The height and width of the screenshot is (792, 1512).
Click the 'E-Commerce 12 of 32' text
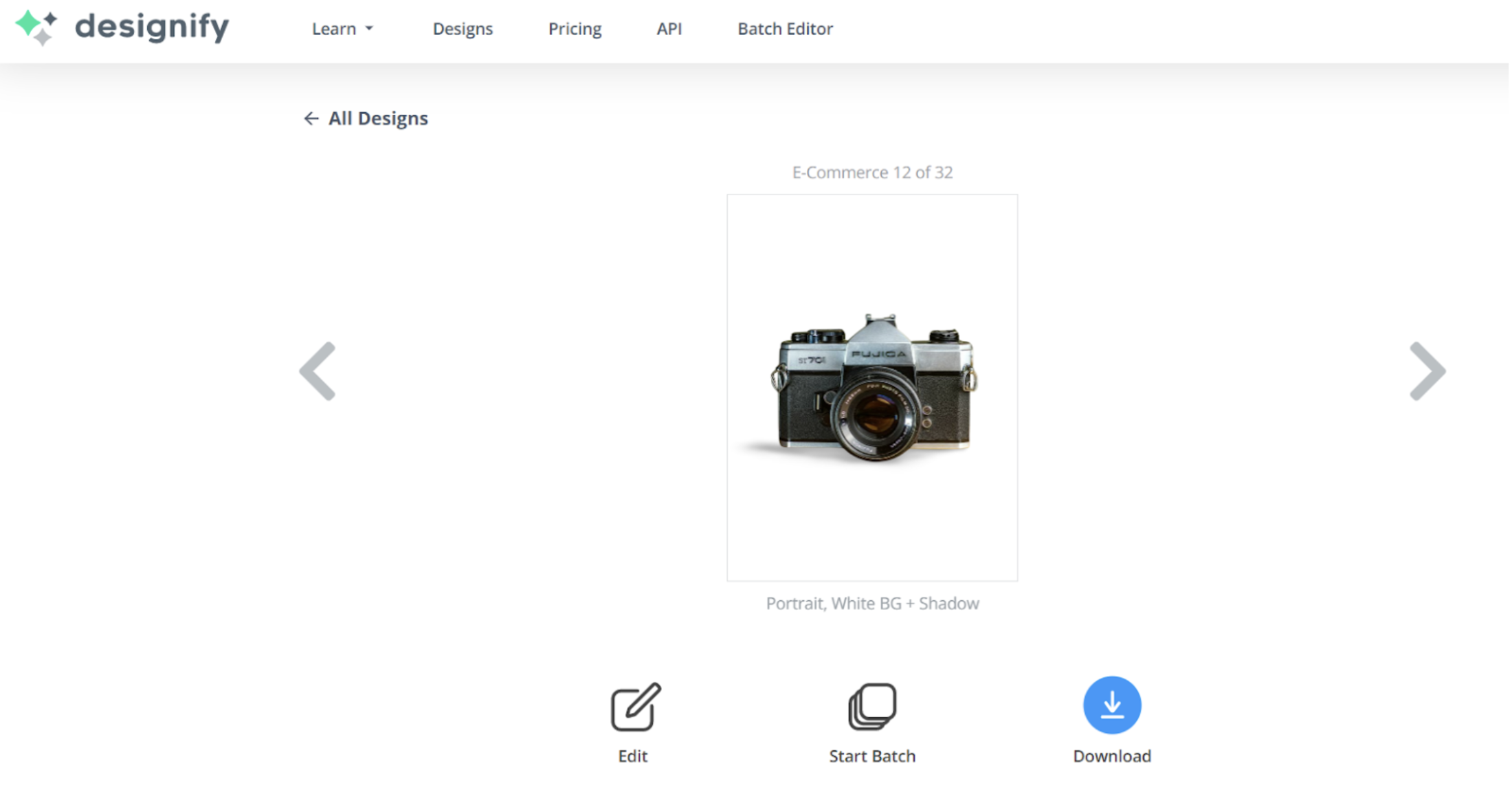872,173
